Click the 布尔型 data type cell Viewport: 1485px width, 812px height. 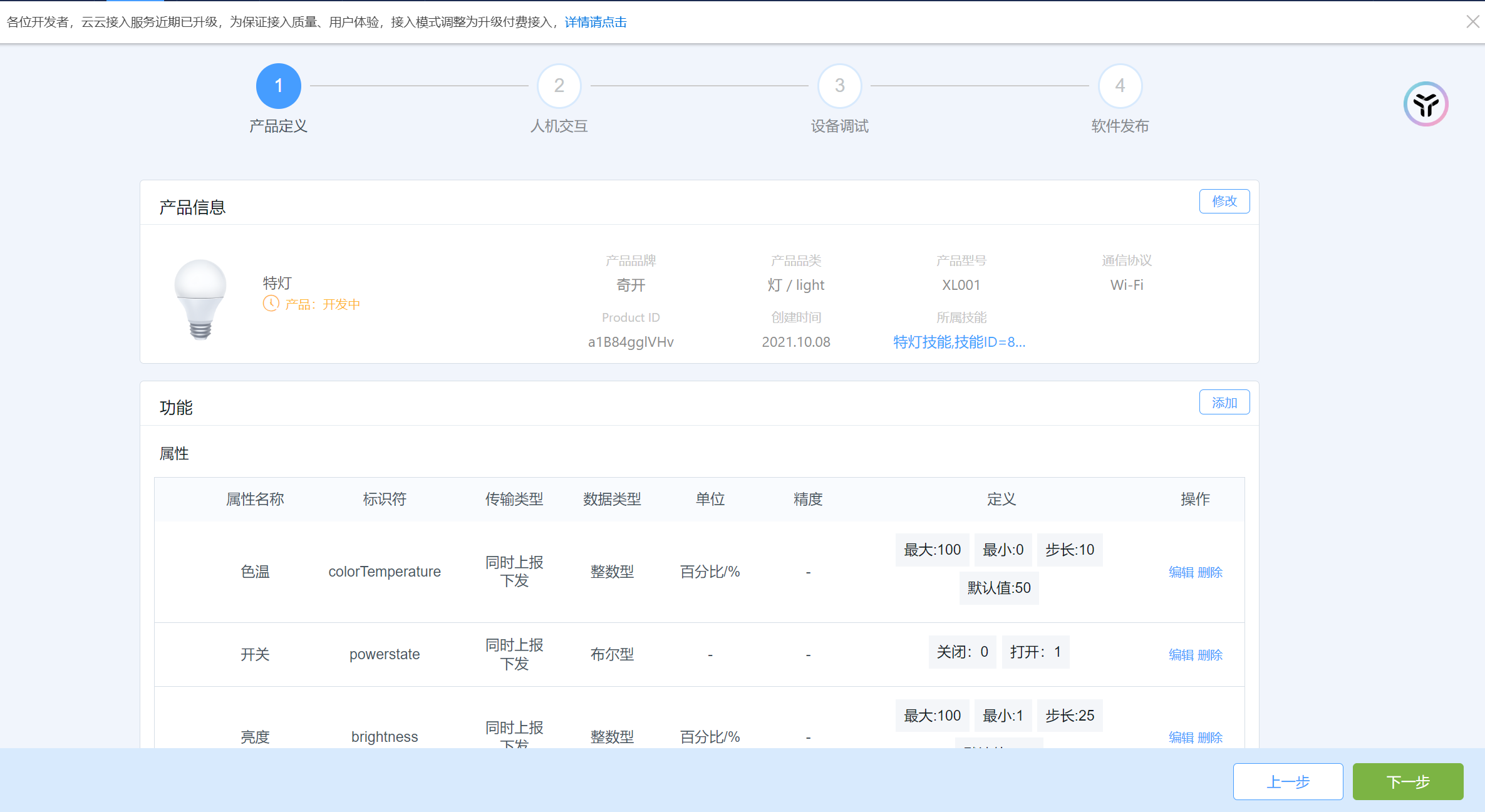(x=612, y=654)
